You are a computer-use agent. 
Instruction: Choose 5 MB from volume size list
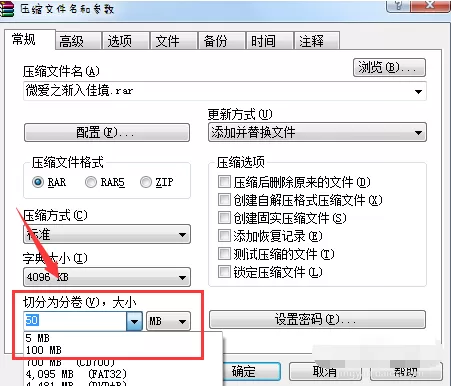123,338
